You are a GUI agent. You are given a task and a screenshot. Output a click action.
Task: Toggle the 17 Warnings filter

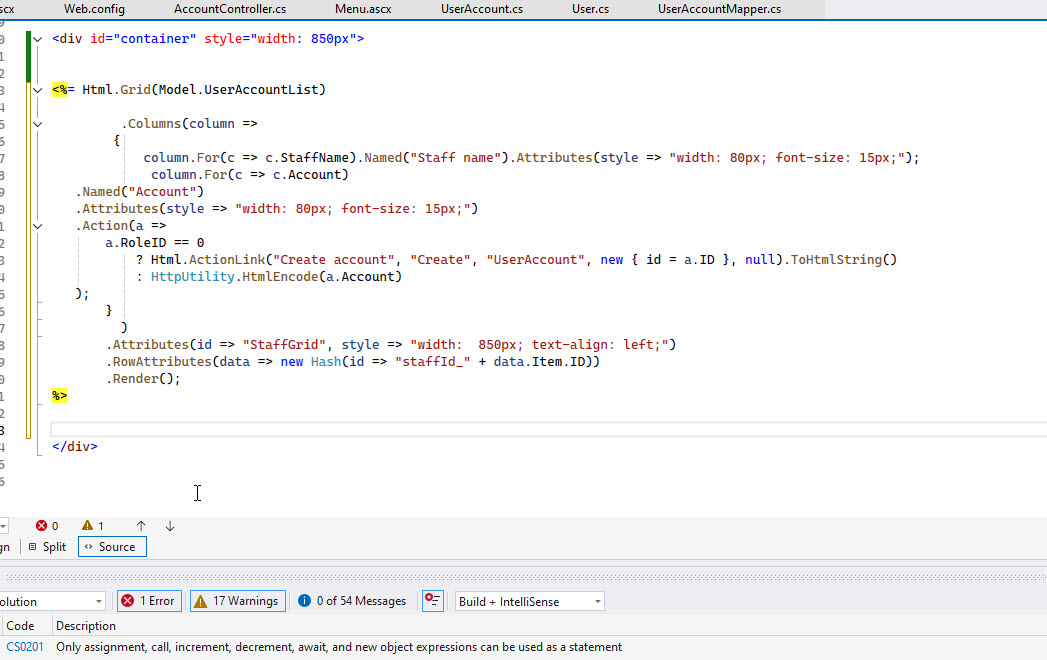pyautogui.click(x=238, y=601)
